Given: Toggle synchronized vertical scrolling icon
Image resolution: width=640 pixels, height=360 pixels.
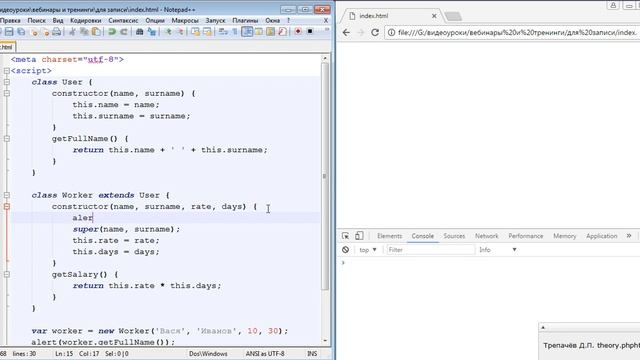Looking at the screenshot, I should click(196, 31).
